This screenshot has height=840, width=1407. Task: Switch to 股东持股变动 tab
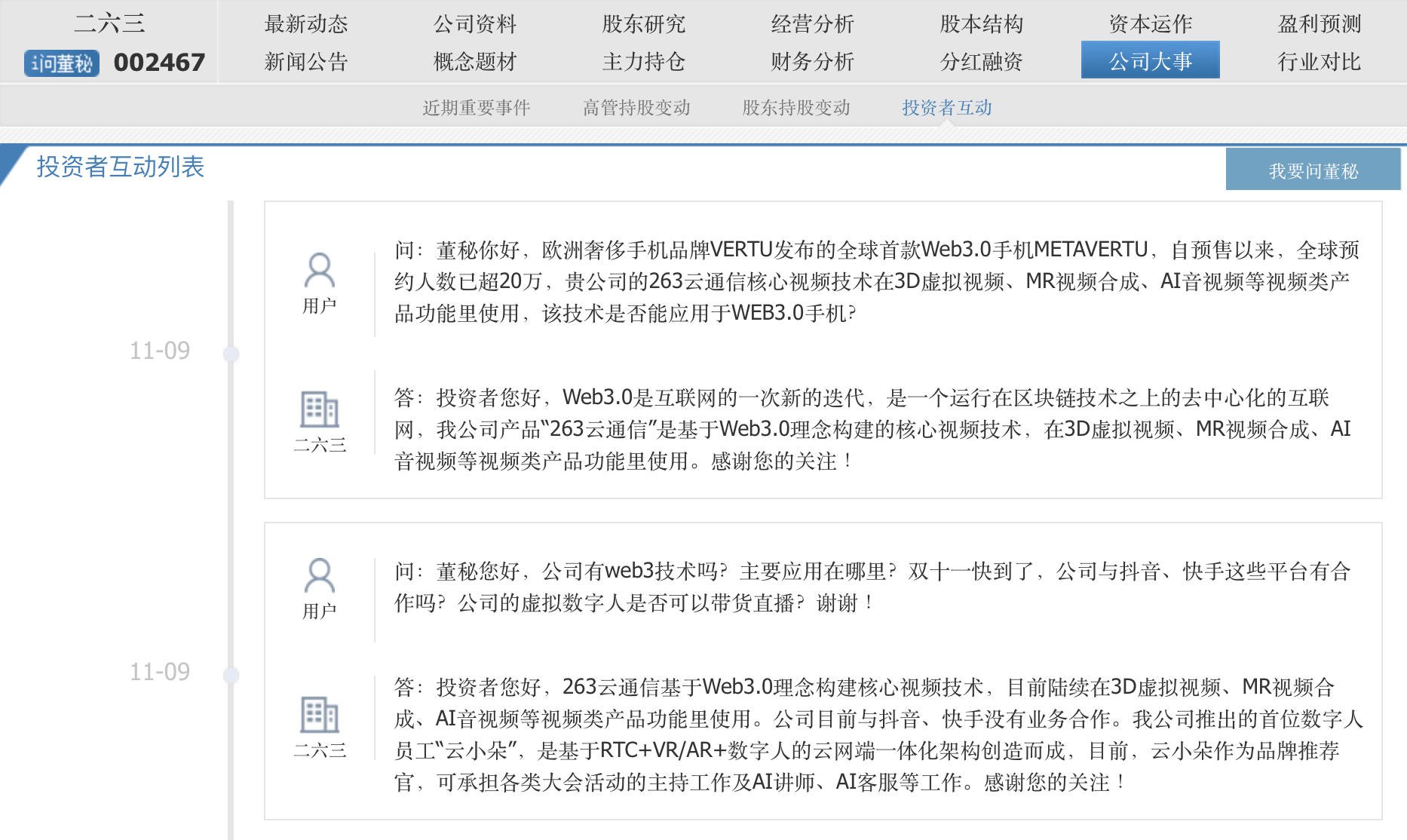pyautogui.click(x=796, y=108)
